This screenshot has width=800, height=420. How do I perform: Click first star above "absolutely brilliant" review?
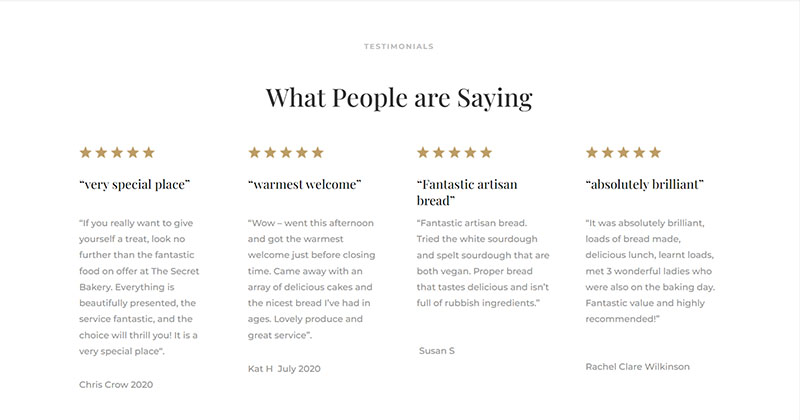coord(592,153)
